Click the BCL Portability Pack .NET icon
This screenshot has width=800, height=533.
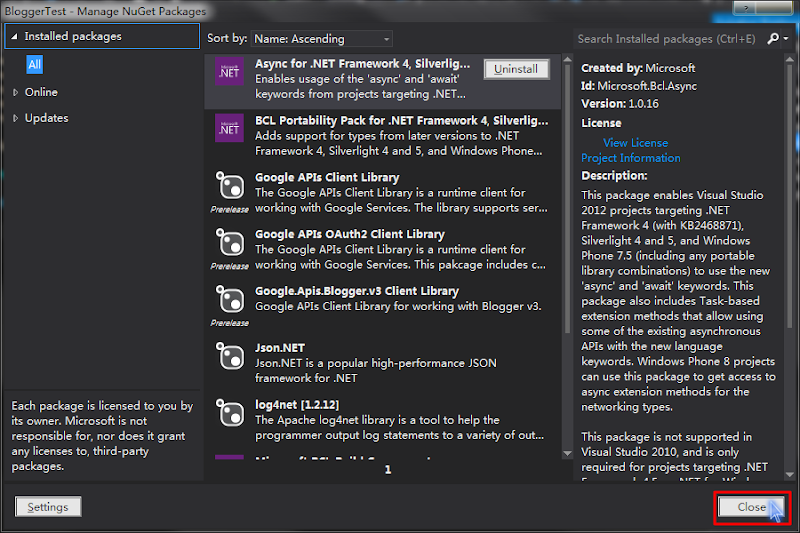click(x=229, y=128)
